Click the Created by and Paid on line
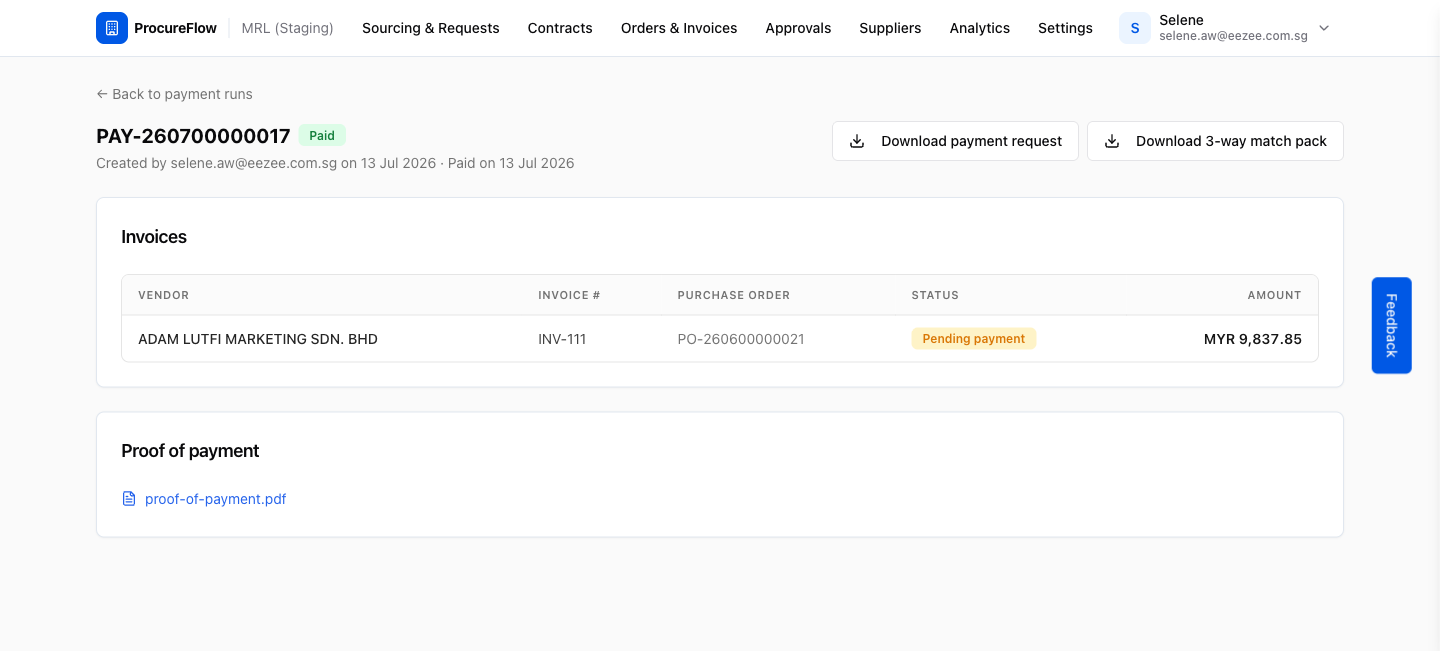The height and width of the screenshot is (651, 1440). [x=335, y=163]
